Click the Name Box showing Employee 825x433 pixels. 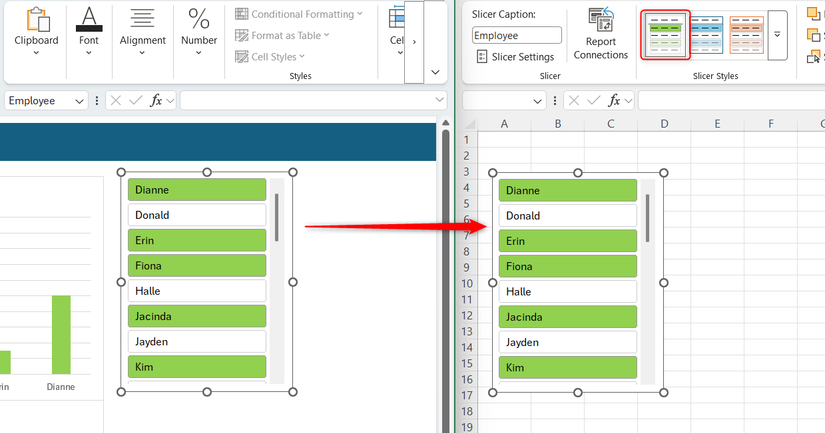point(39,100)
